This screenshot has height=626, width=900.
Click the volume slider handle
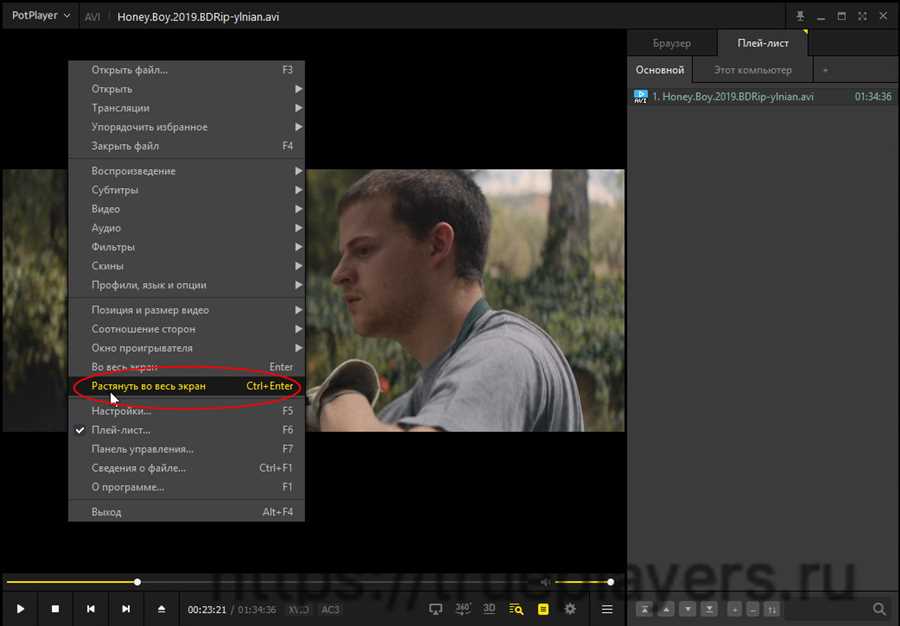(611, 582)
